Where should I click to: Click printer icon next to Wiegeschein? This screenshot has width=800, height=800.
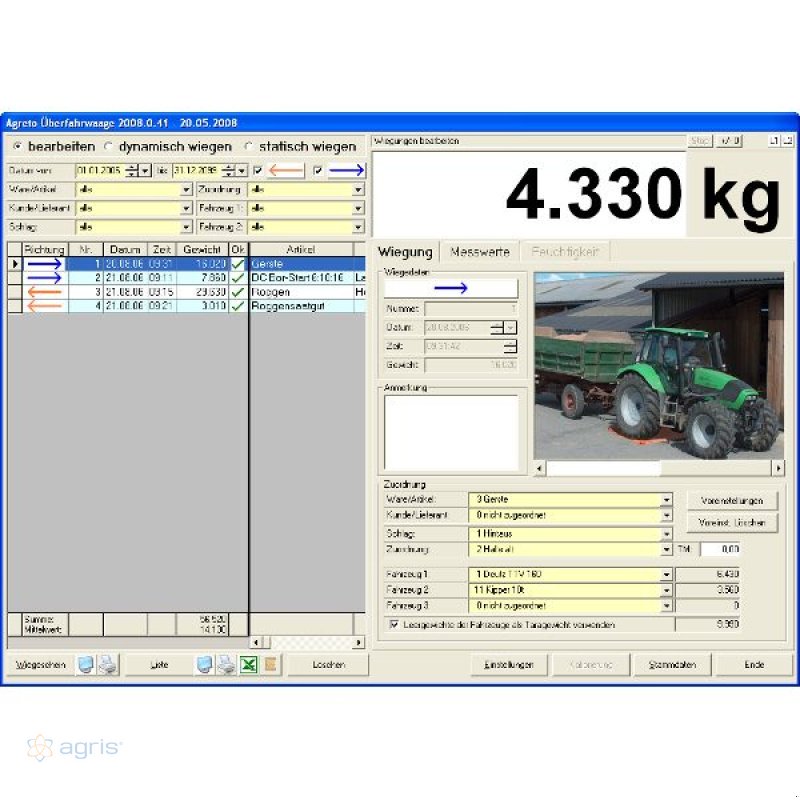tap(107, 665)
